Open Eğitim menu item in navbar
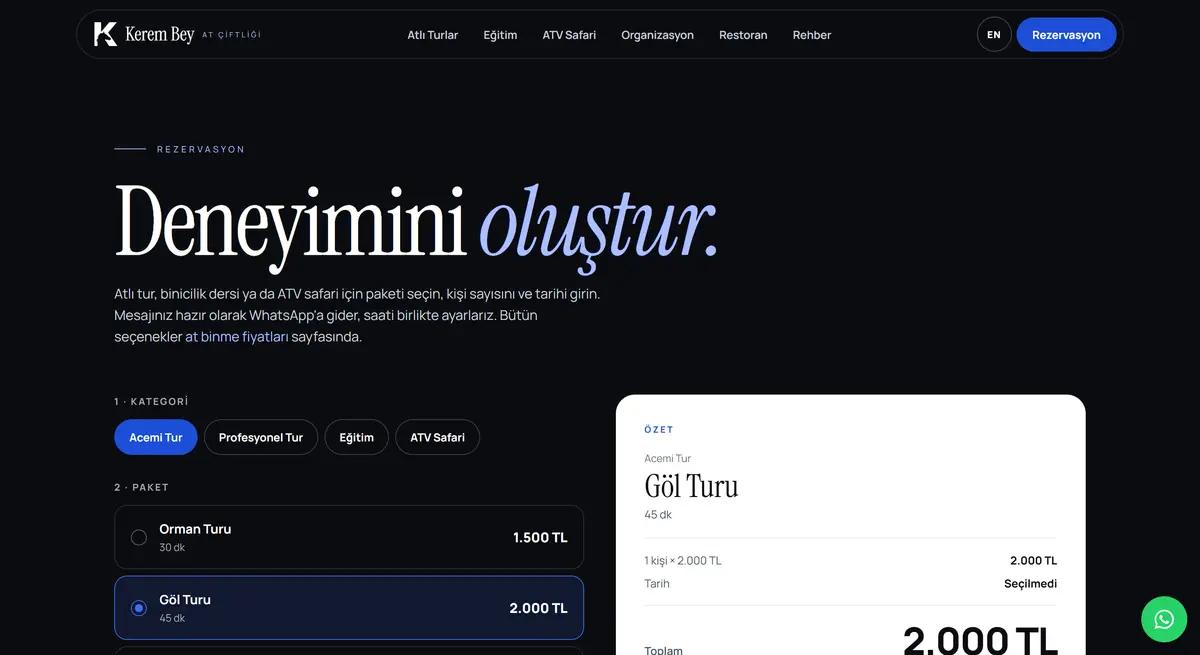The width and height of the screenshot is (1200, 655). (x=500, y=35)
